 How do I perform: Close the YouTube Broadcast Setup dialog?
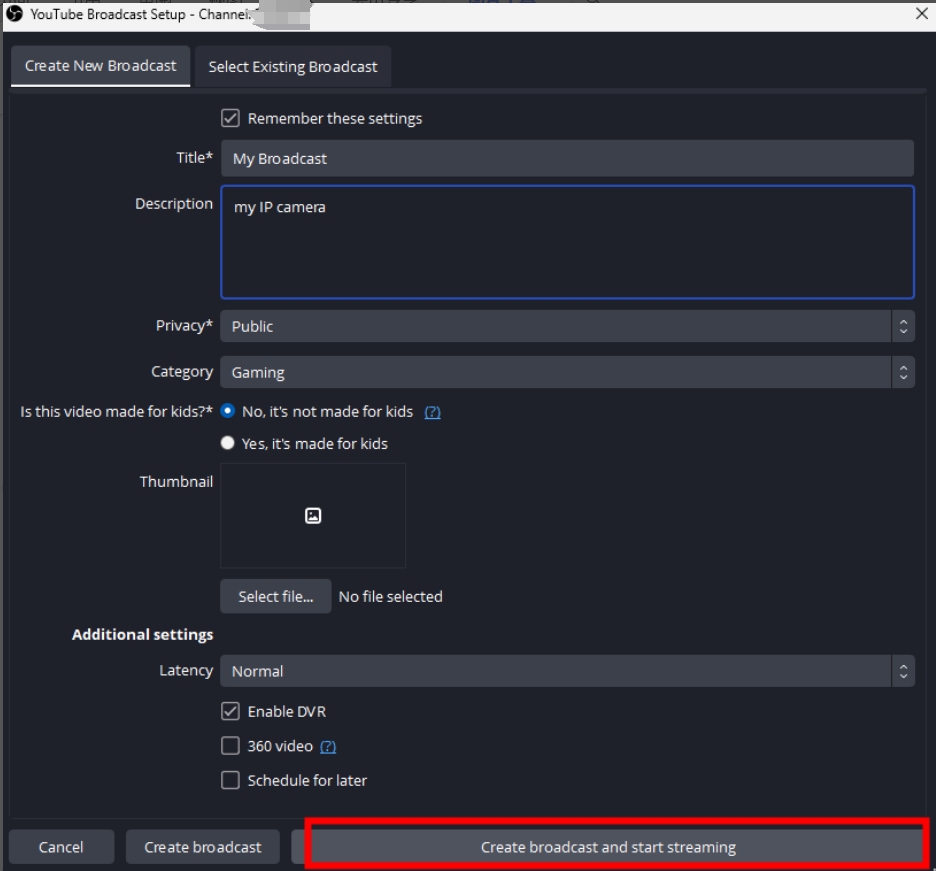point(921,14)
